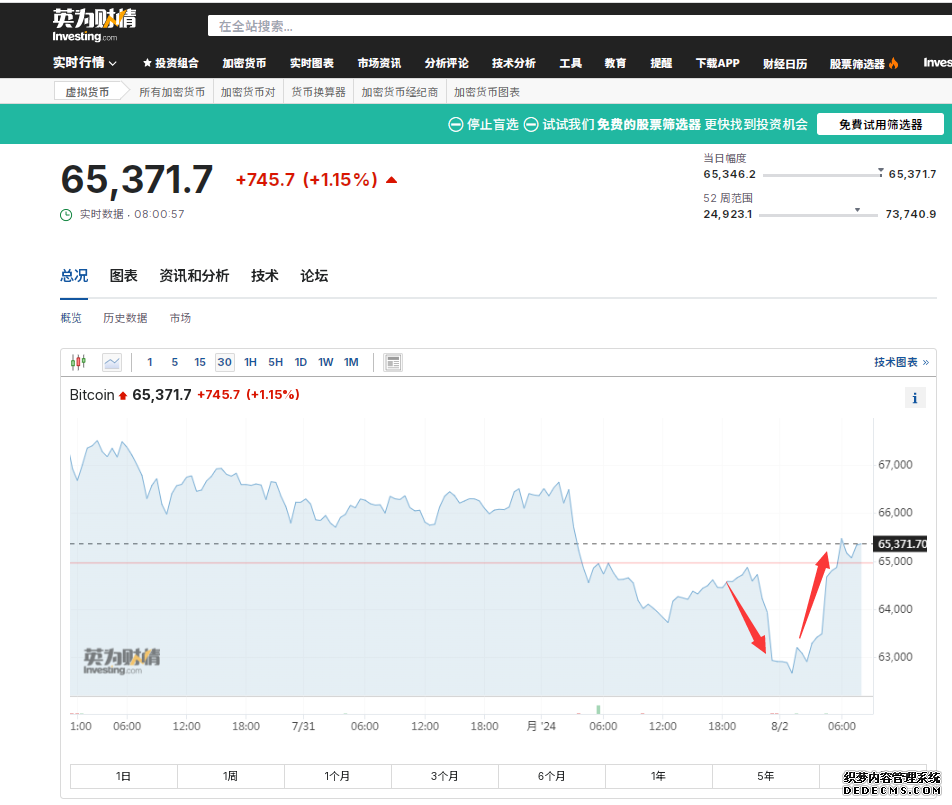This screenshot has width=952, height=805.
Task: Set chart interval to 1 minute
Action: tap(150, 362)
